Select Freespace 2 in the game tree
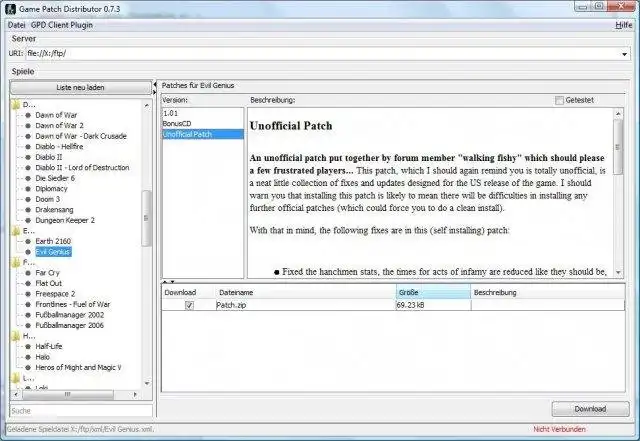This screenshot has width=640, height=441. point(55,294)
